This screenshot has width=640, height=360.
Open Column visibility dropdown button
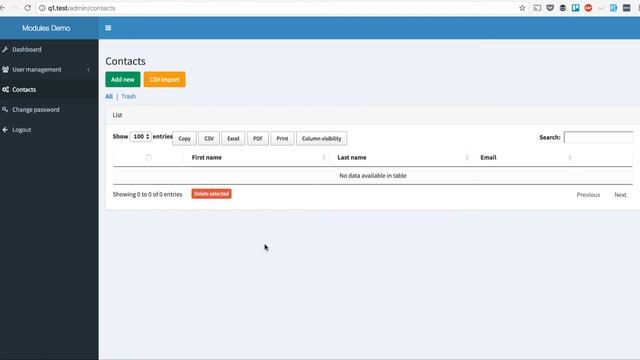[x=322, y=138]
